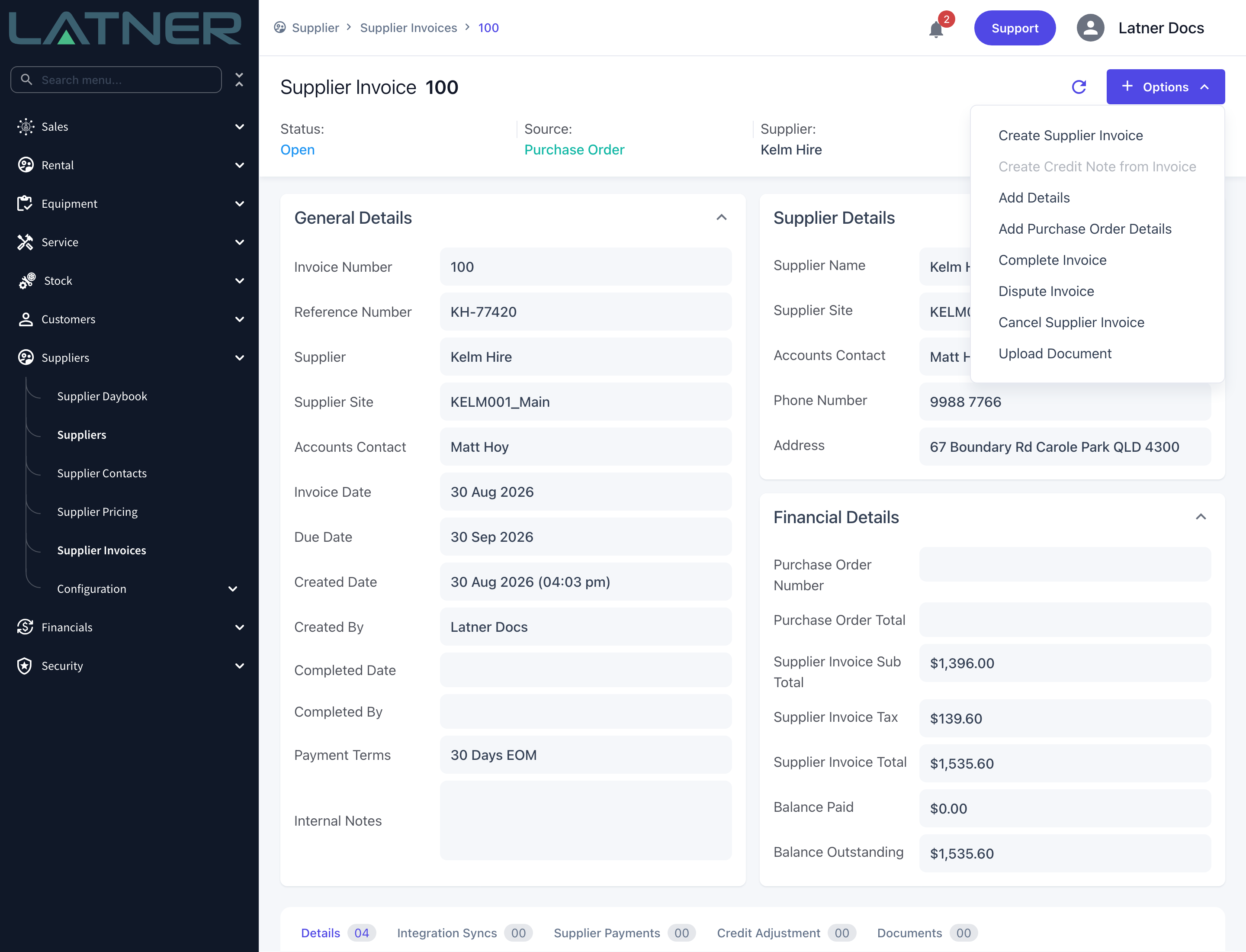Collapse the General Details panel
The height and width of the screenshot is (952, 1246).
(721, 218)
